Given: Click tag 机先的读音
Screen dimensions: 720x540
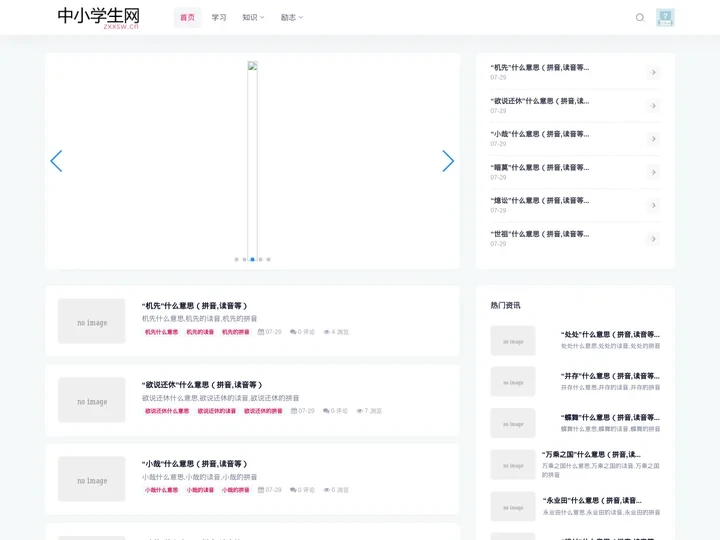Looking at the screenshot, I should [200, 332].
